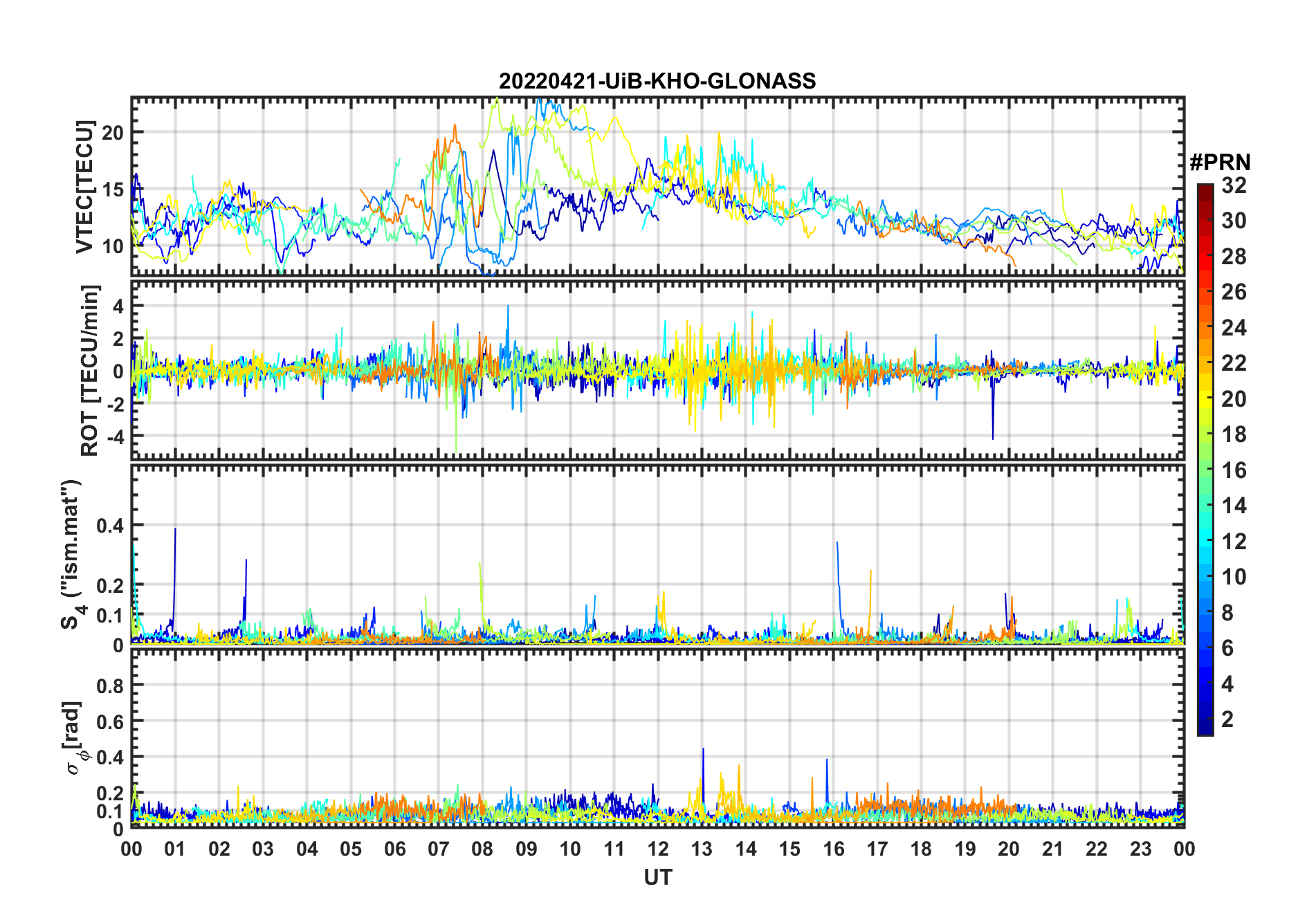
Task: Click colorbar tick label 16
Action: click(x=1234, y=470)
